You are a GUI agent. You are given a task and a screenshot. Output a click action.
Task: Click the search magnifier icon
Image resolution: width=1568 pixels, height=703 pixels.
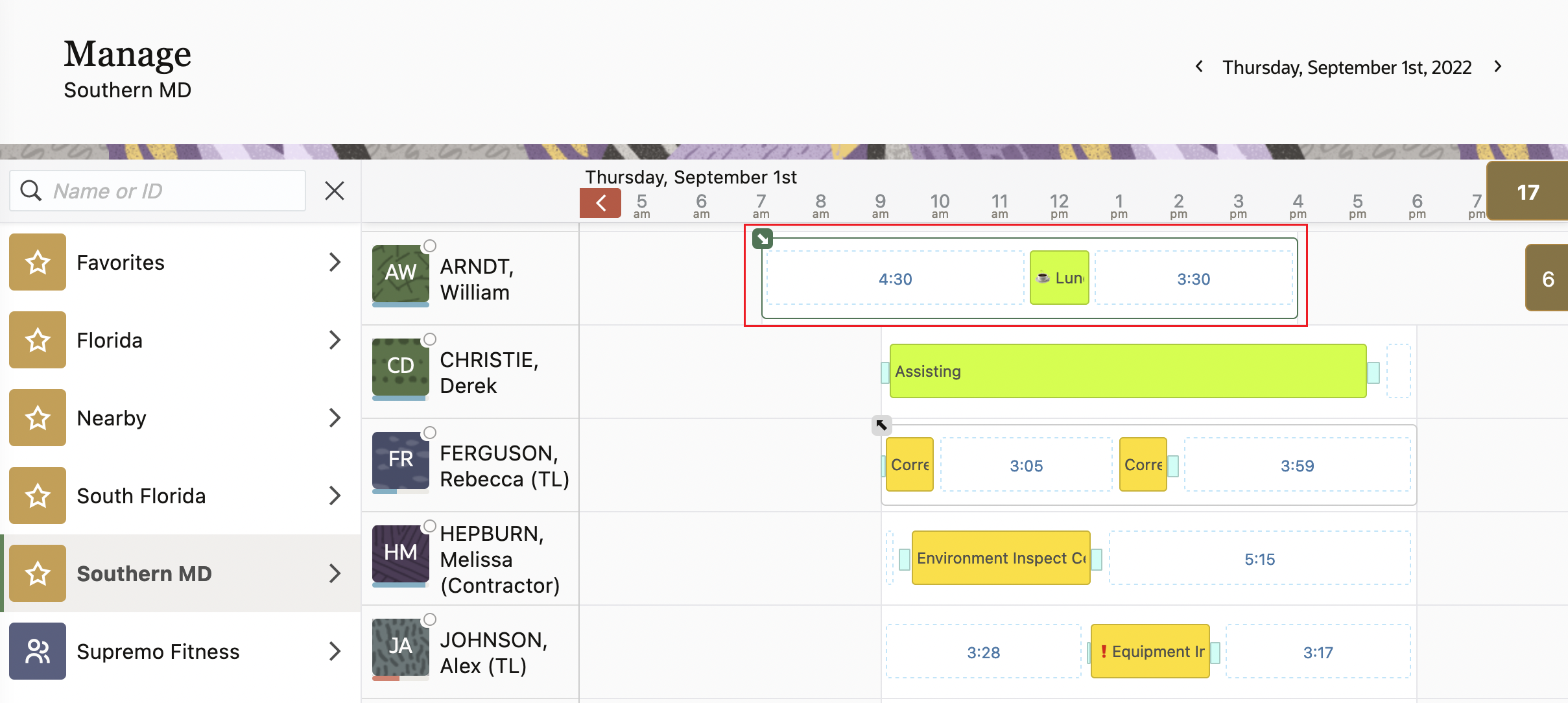(x=30, y=191)
